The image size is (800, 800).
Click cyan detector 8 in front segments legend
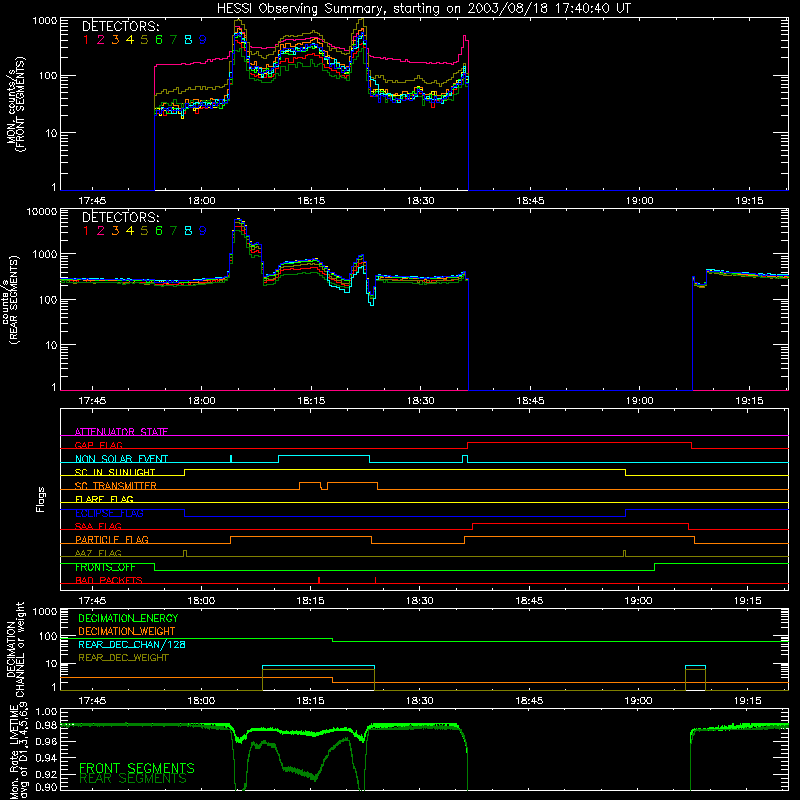(x=188, y=39)
